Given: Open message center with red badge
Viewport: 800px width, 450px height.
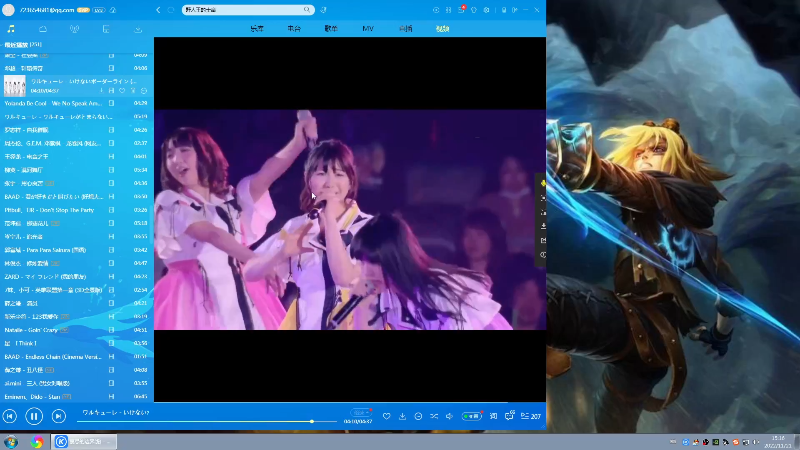Looking at the screenshot, I should click(461, 10).
